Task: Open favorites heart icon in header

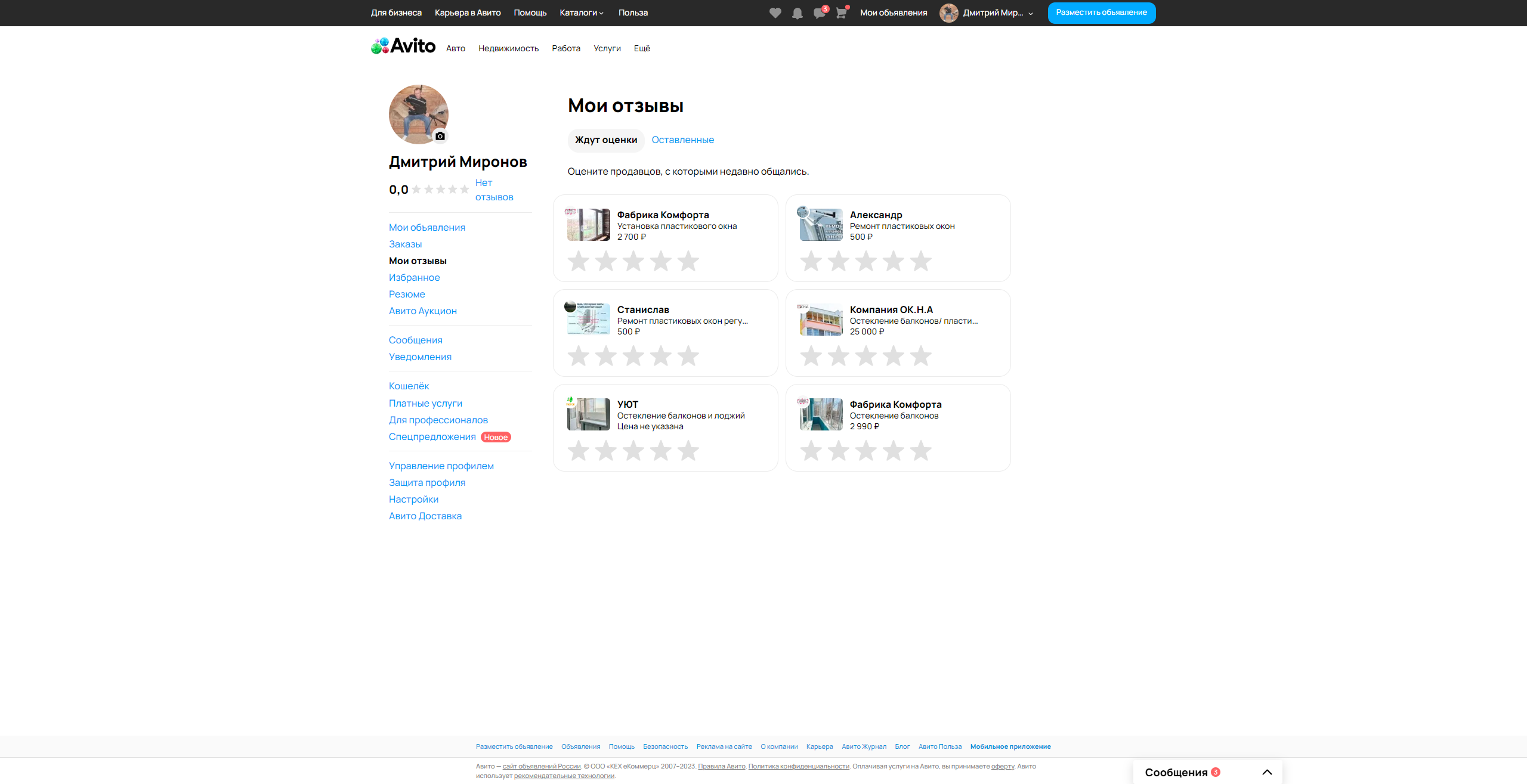Action: [775, 13]
